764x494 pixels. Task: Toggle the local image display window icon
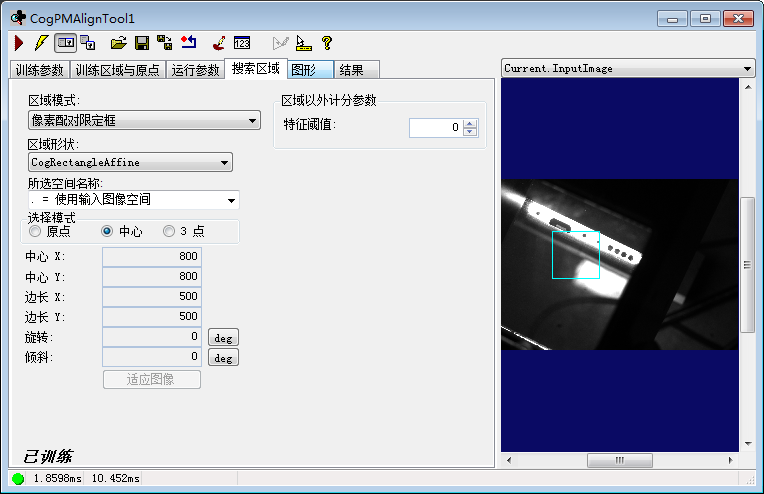[65, 43]
